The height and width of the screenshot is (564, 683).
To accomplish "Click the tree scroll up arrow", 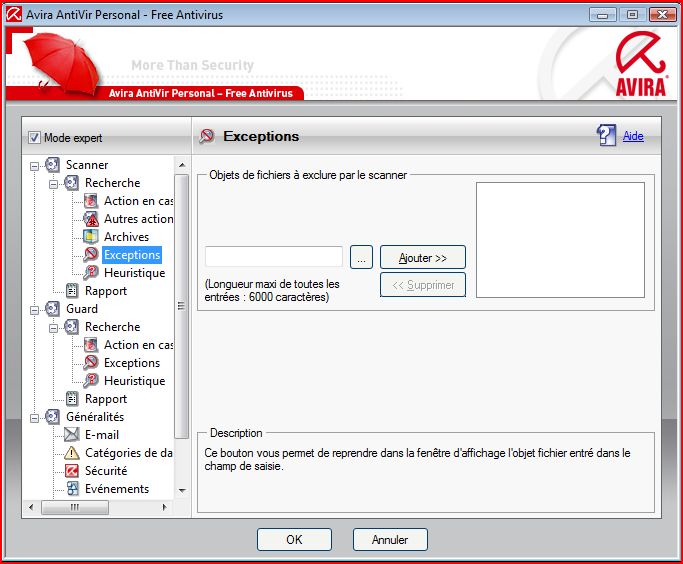I will [x=182, y=165].
